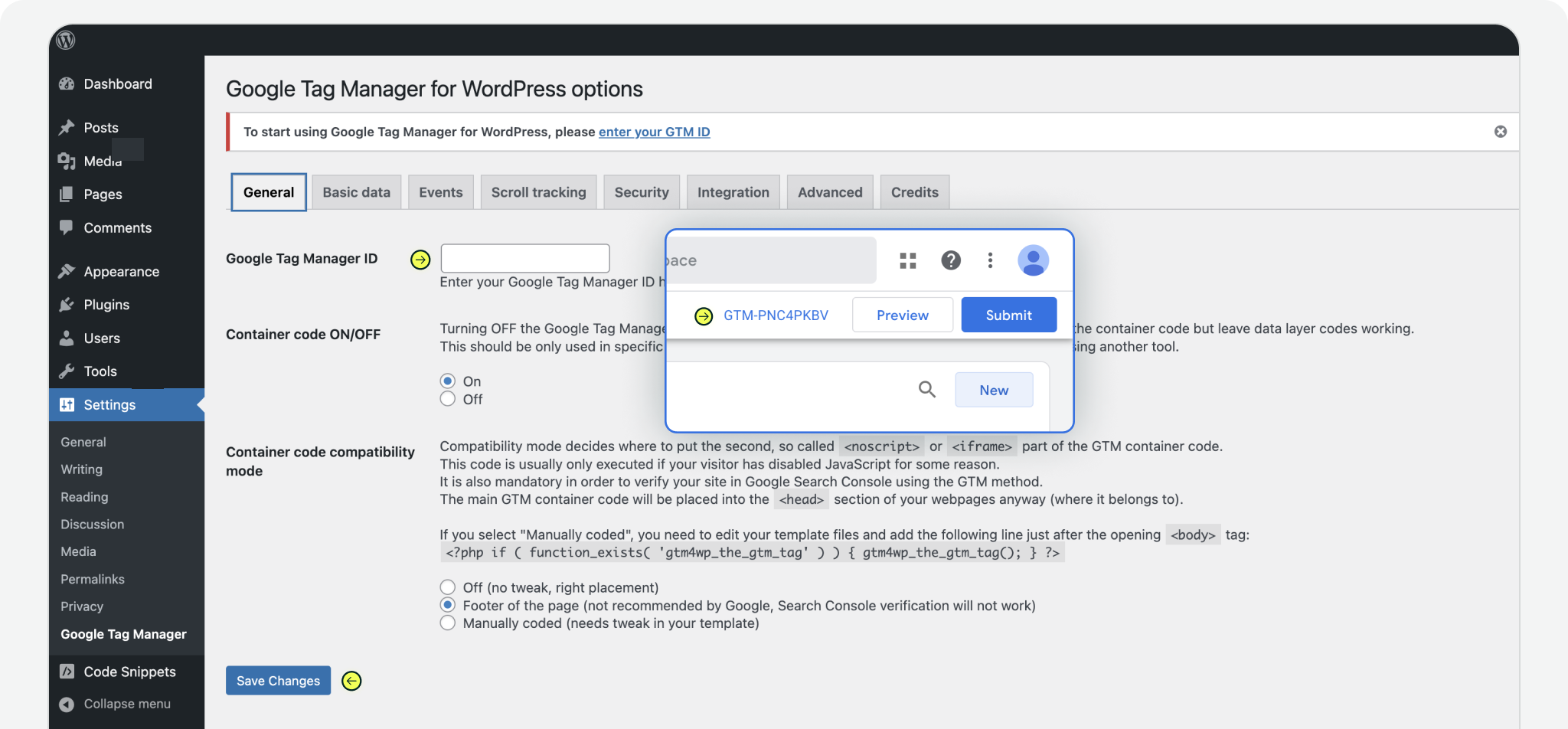The image size is (1568, 729).
Task: Click the Google account avatar
Action: pyautogui.click(x=1034, y=260)
